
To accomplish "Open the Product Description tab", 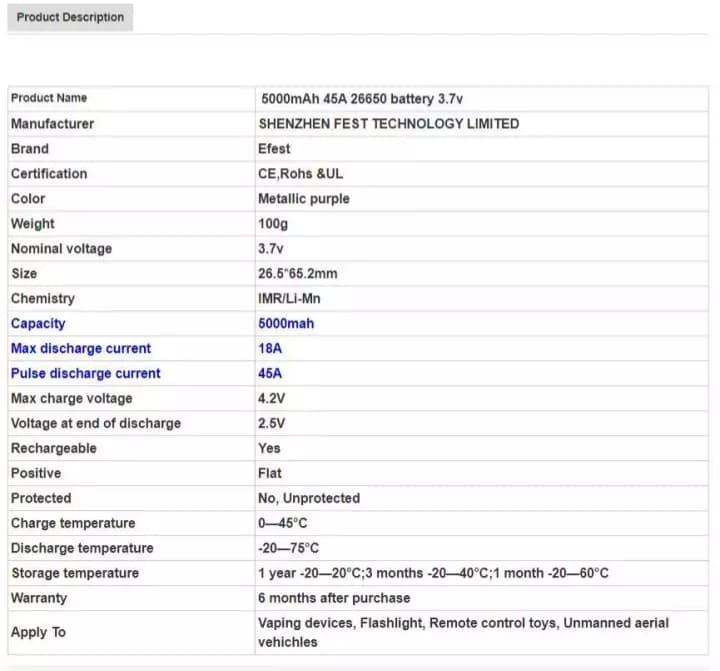I will [70, 17].
